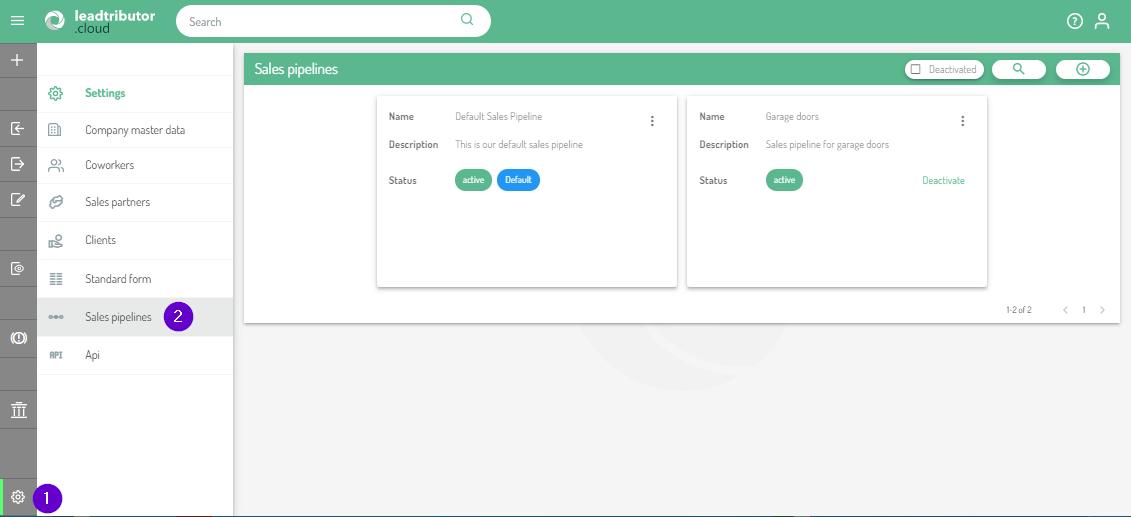Click the plus icon in left sidebar

(17, 60)
